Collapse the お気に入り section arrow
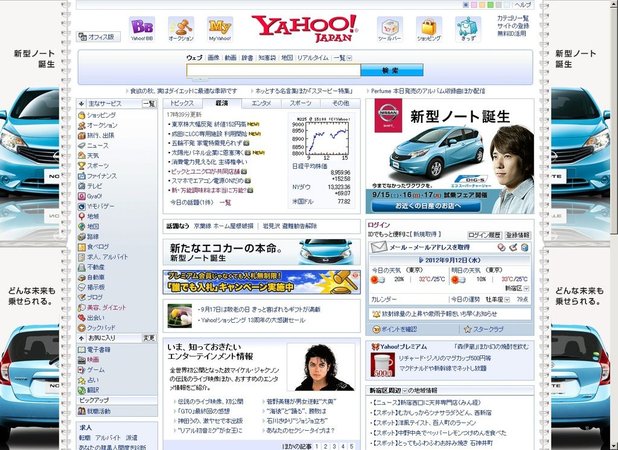The height and width of the screenshot is (450, 618). coord(82,338)
